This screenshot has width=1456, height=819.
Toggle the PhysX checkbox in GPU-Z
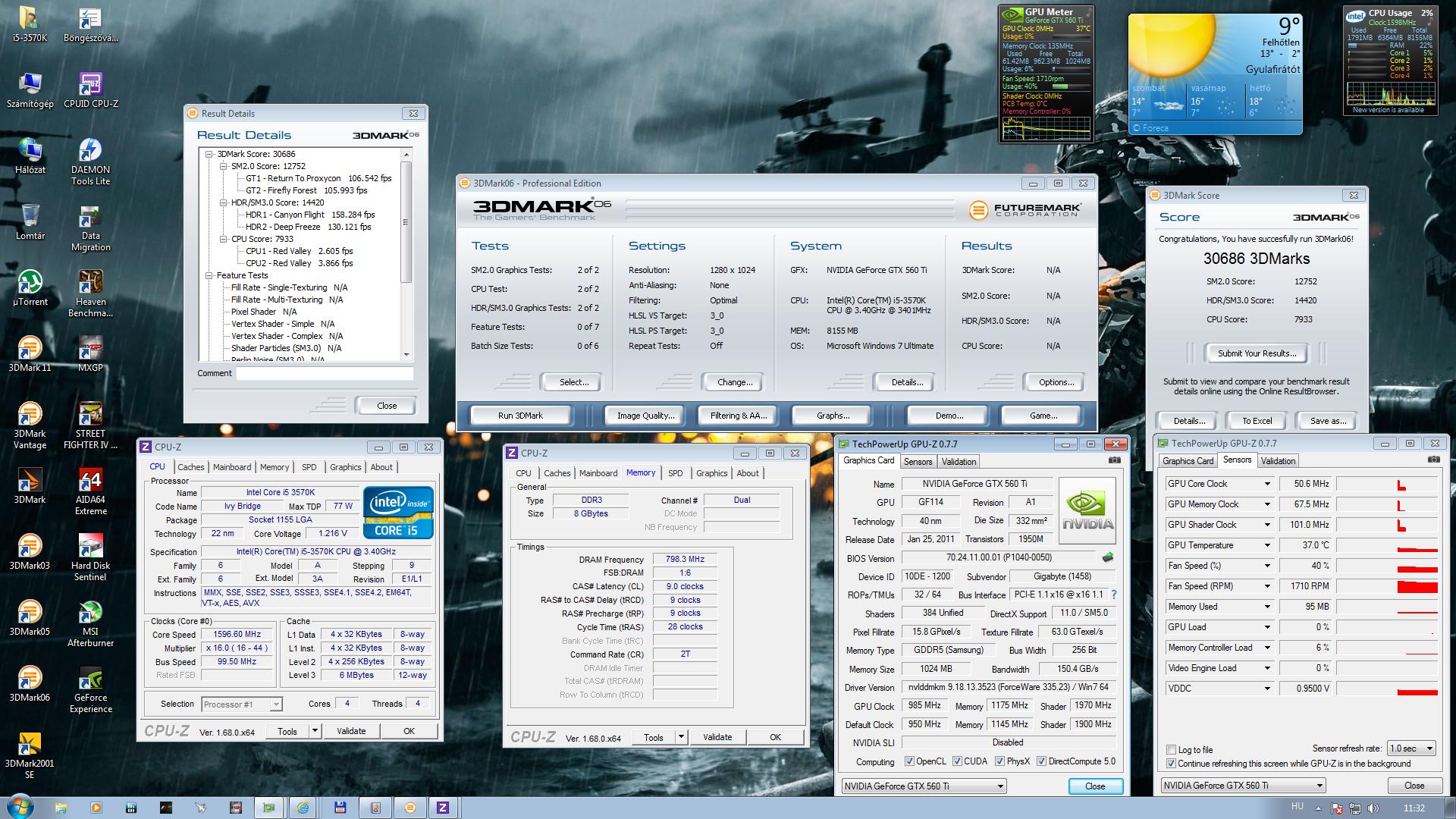(x=999, y=761)
